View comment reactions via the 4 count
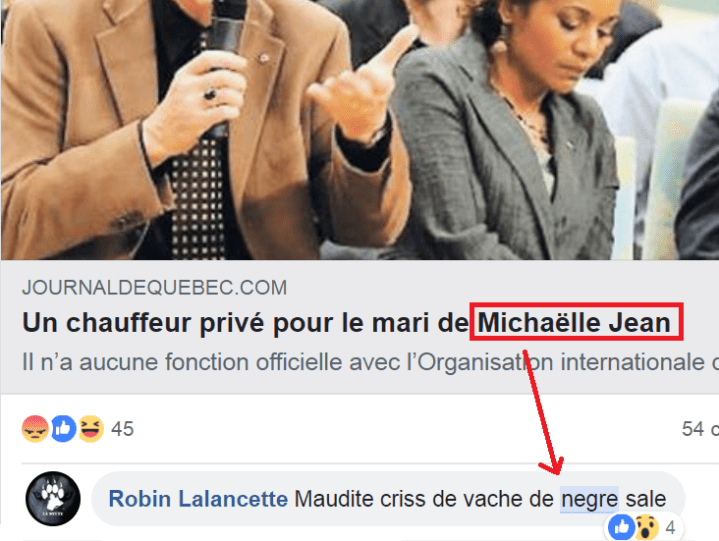This screenshot has width=719, height=541. click(670, 528)
